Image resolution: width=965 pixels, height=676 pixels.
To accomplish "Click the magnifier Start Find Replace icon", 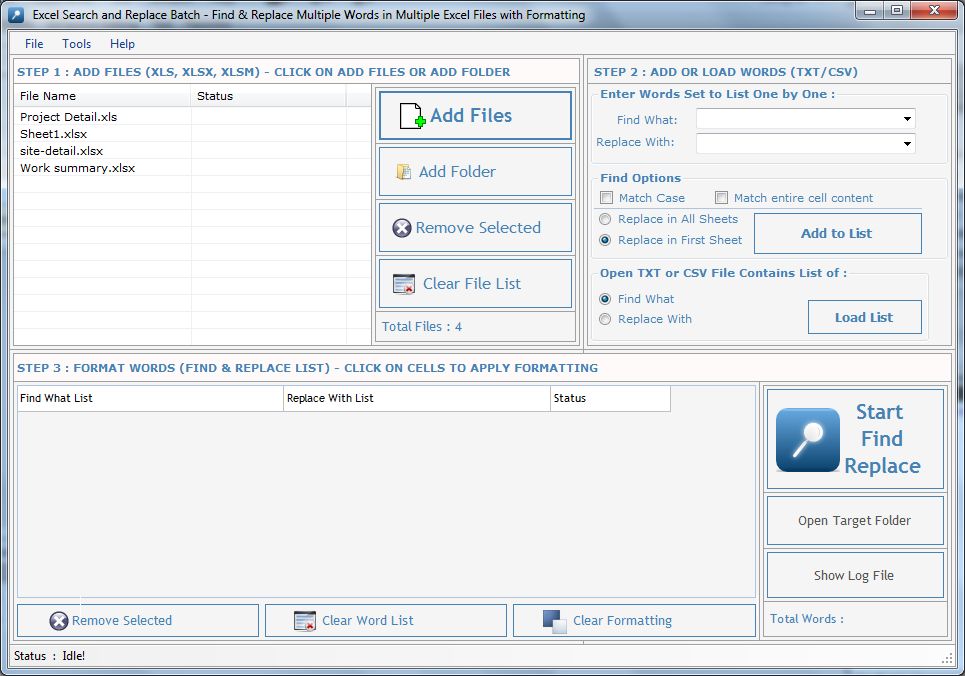I will 807,440.
